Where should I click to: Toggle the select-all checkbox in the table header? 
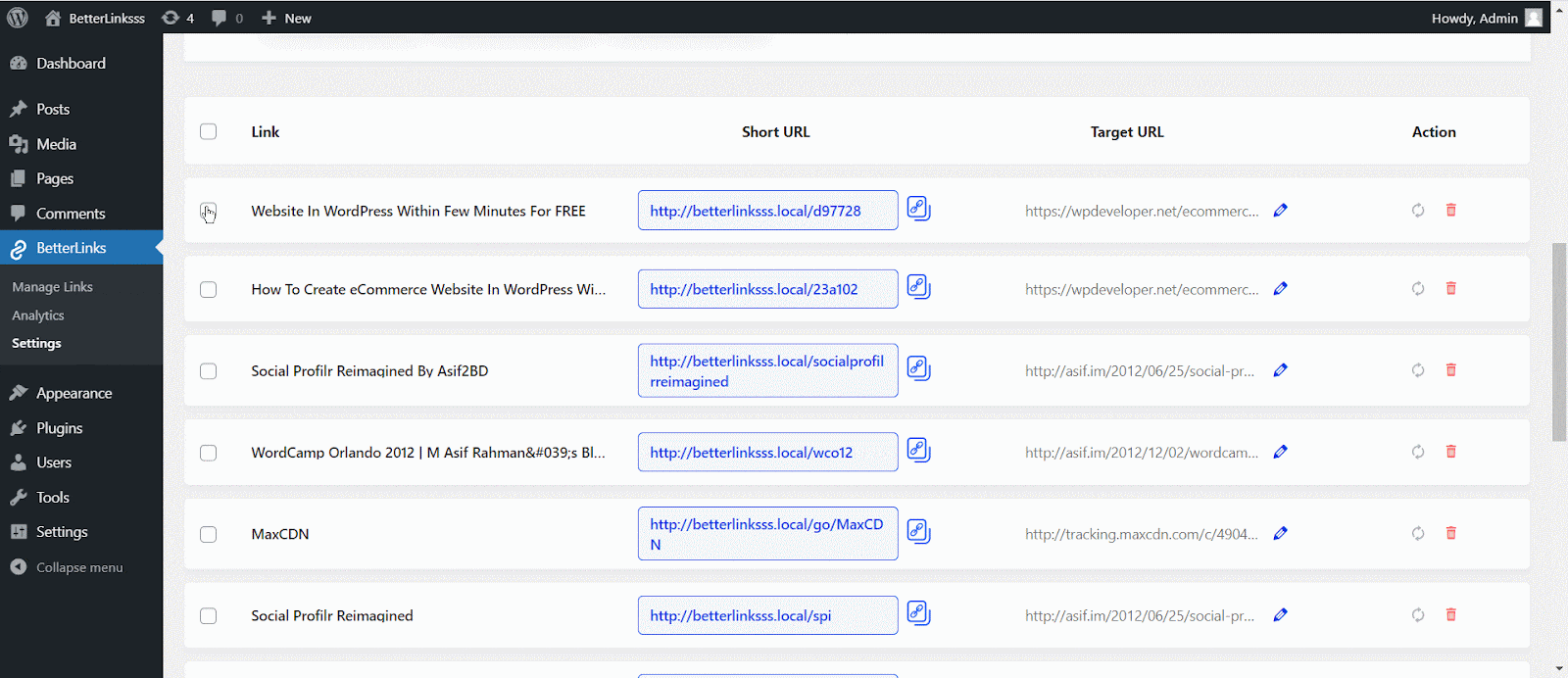208,131
